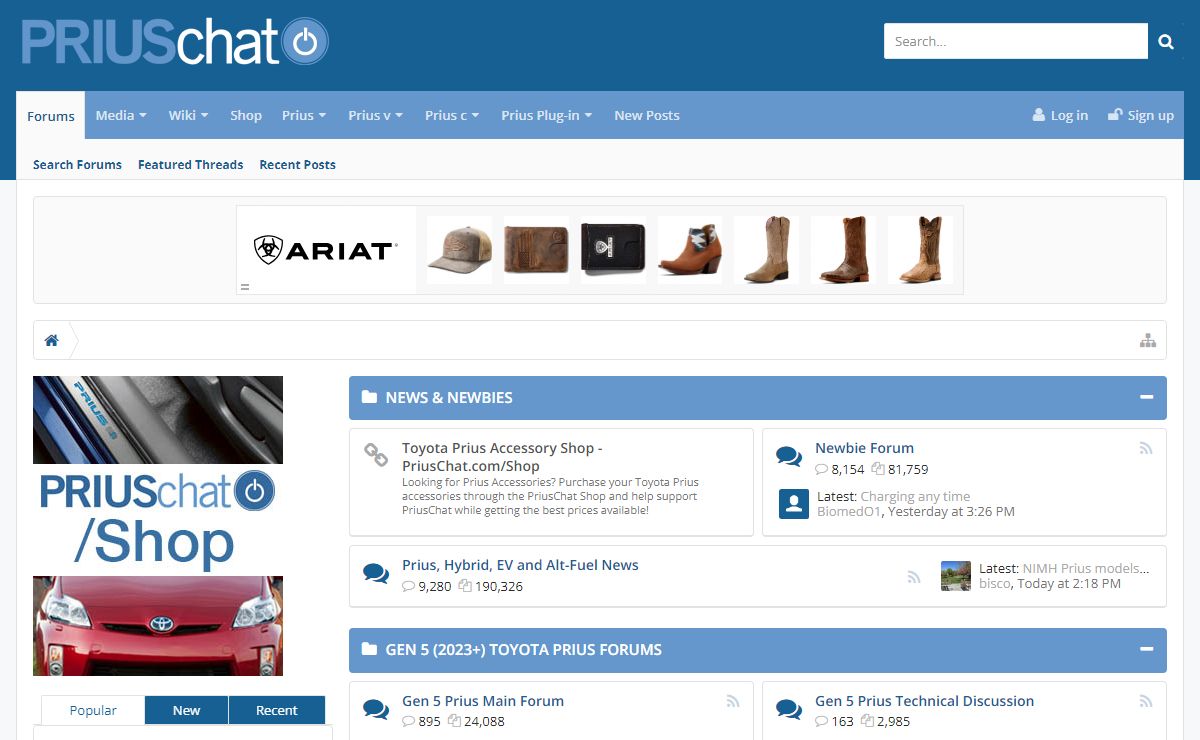Click the NEWS & NEWBIES category title
Image resolution: width=1200 pixels, height=740 pixels.
pos(449,397)
